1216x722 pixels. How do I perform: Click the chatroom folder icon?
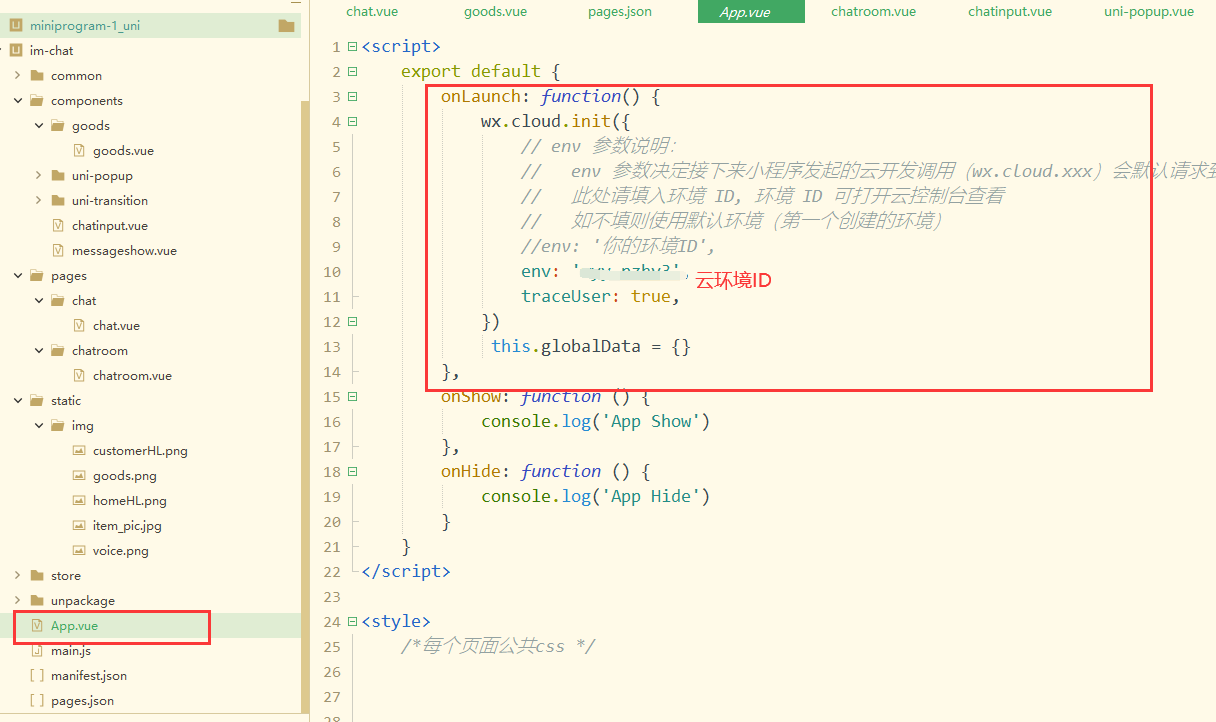[58, 350]
